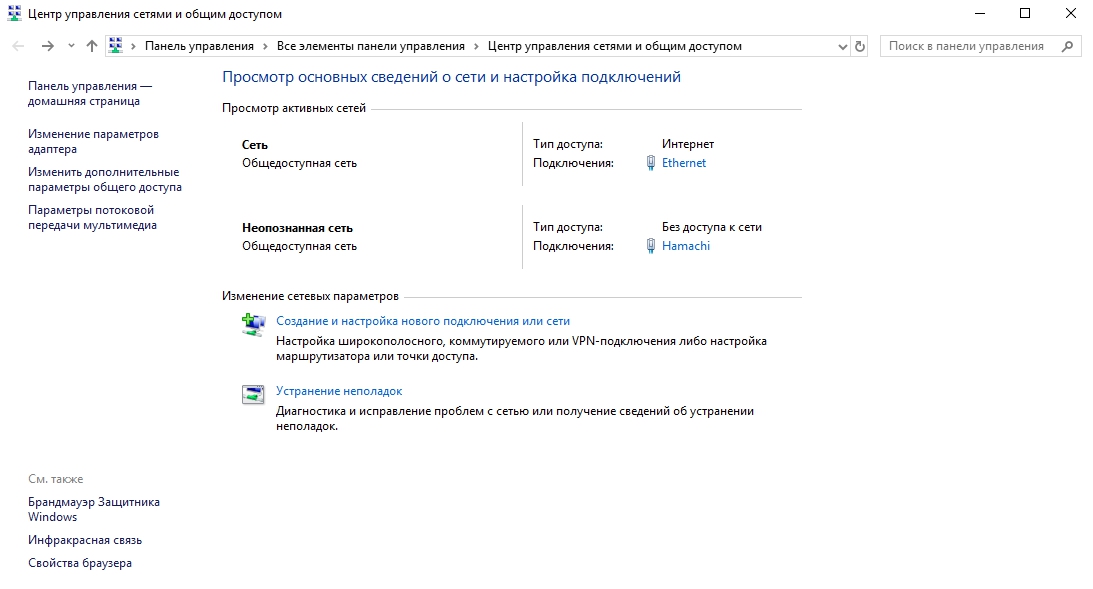Open Изменить дополнительные параметры общего доступа
Screen dimensions: 1093x589
click(104, 179)
